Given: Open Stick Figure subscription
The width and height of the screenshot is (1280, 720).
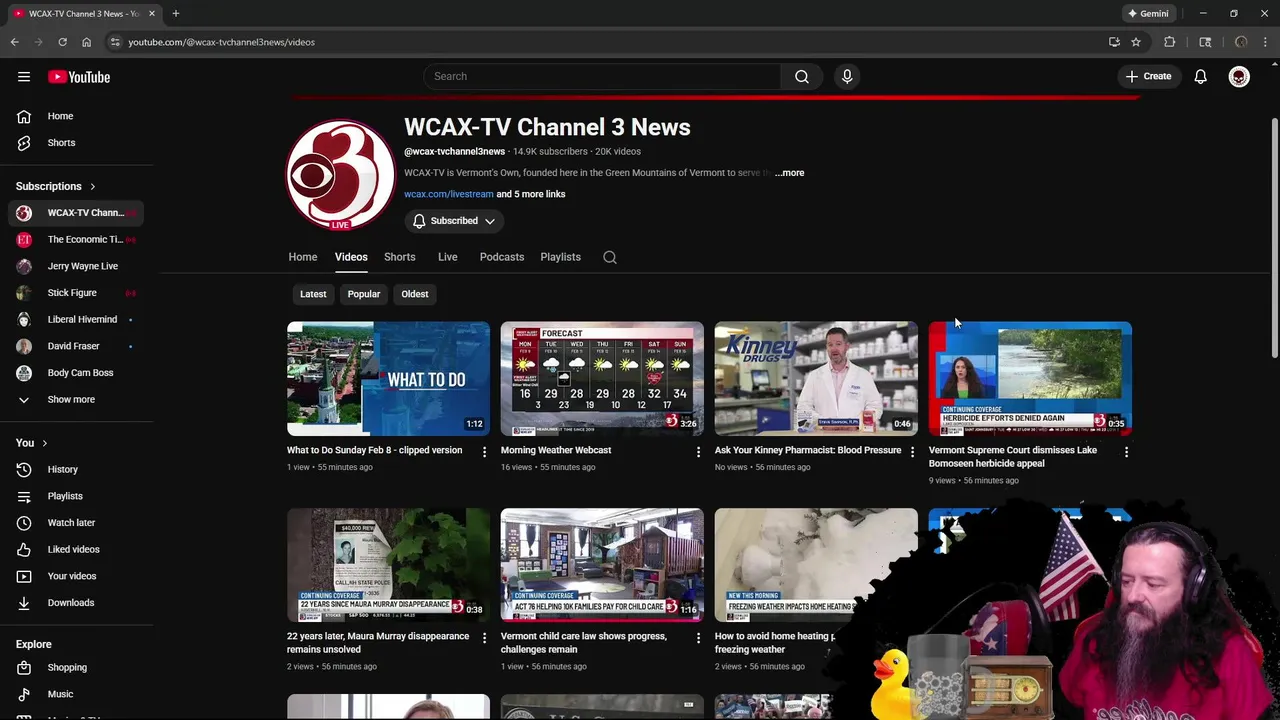Looking at the screenshot, I should pyautogui.click(x=76, y=293).
